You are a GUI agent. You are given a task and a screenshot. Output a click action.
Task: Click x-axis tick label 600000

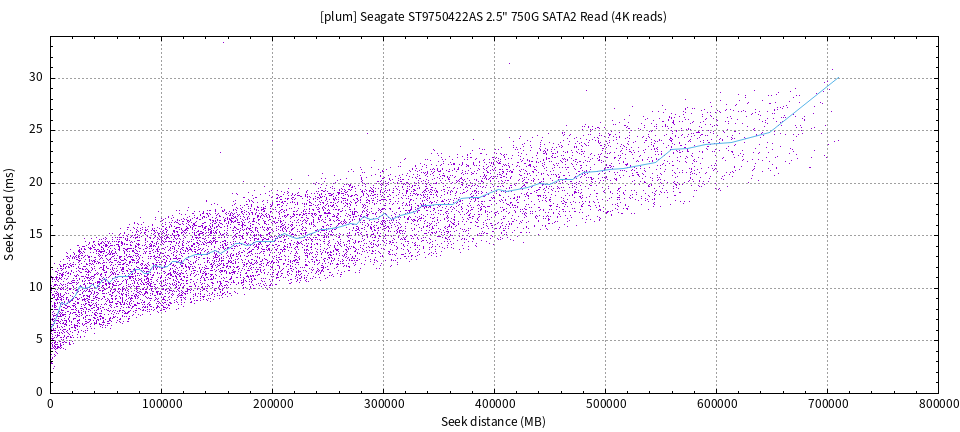click(x=717, y=403)
